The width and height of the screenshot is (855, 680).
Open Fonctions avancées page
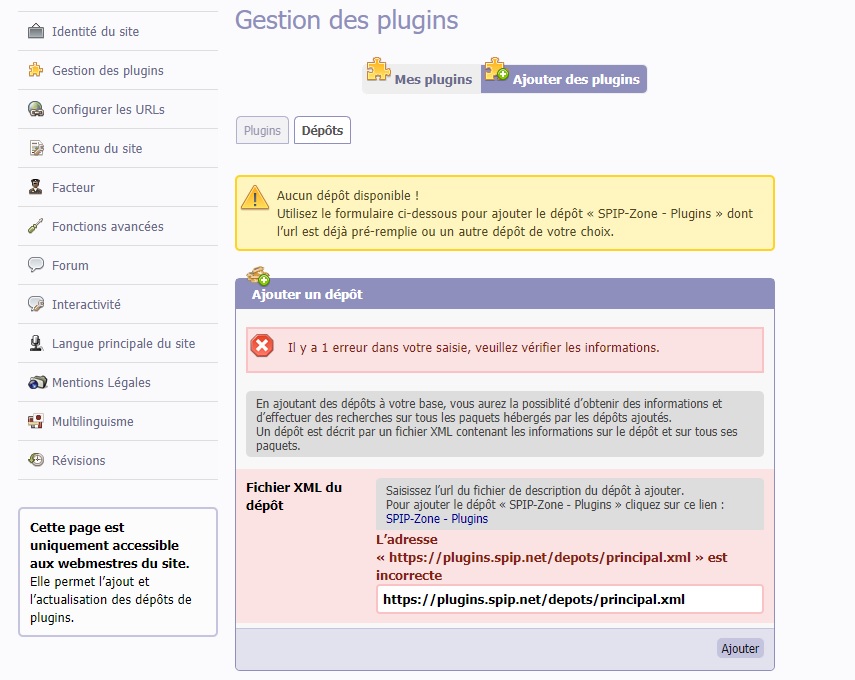coord(118,226)
